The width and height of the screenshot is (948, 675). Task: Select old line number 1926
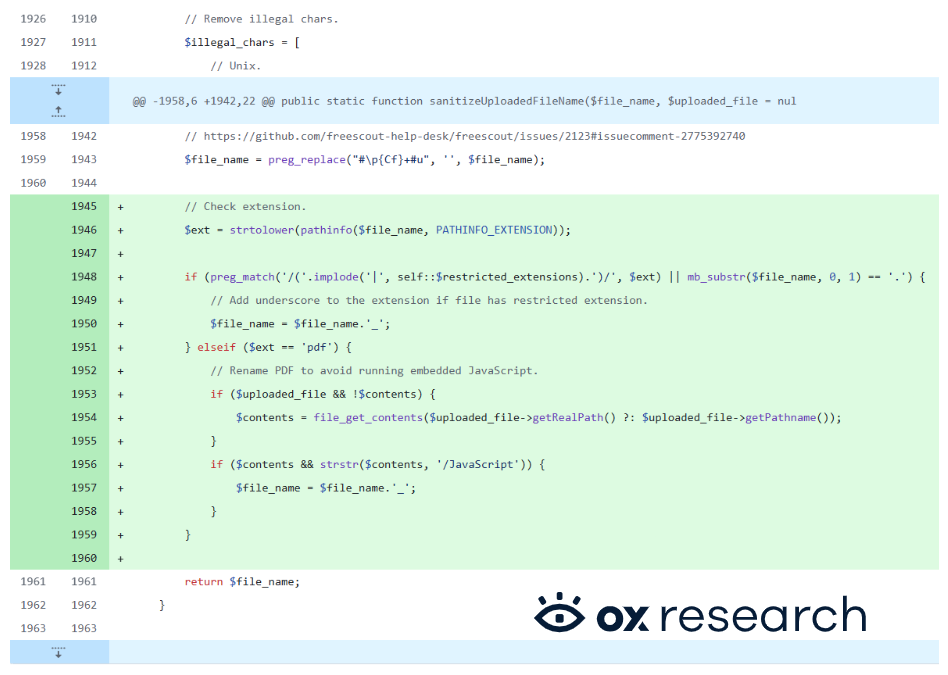coord(33,19)
